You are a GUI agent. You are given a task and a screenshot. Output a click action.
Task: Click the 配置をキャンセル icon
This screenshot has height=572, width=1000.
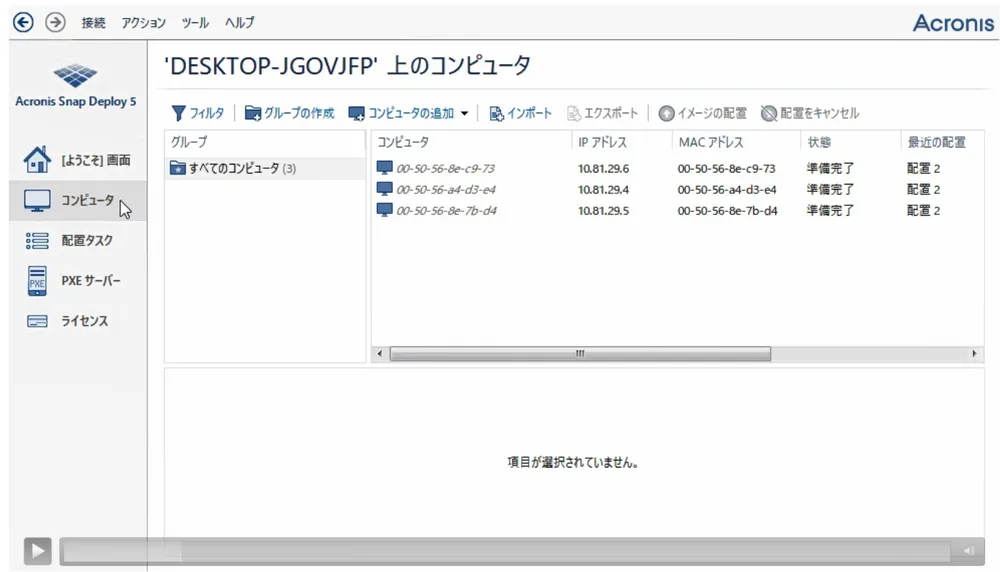[x=768, y=114]
